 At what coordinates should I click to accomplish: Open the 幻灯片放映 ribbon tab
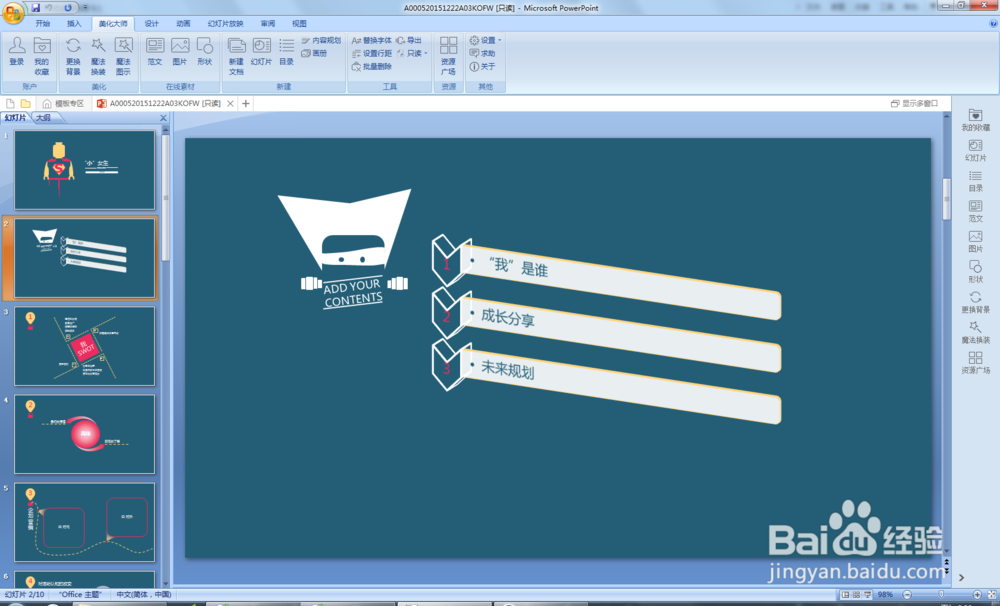(226, 24)
